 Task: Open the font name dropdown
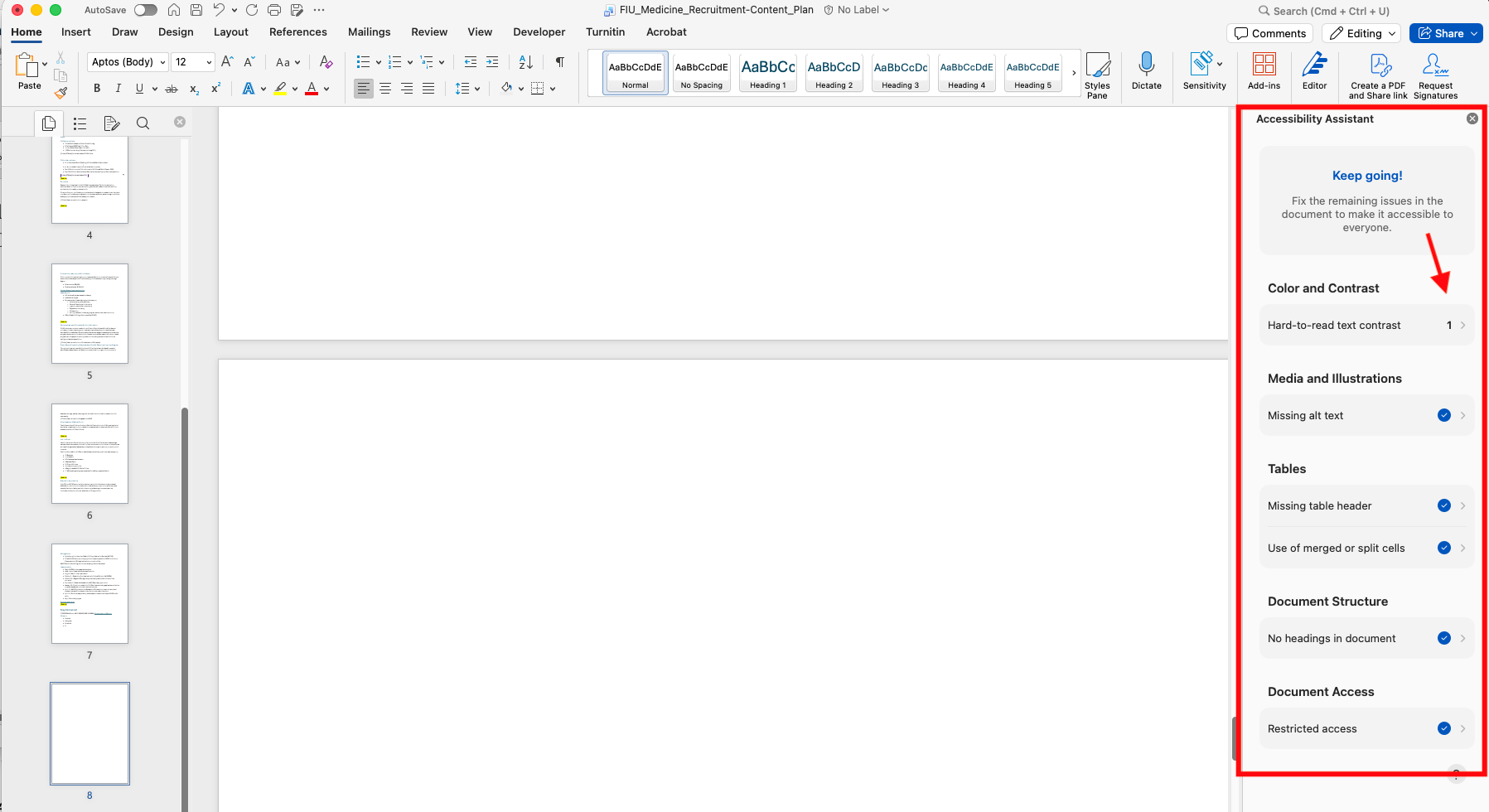pyautogui.click(x=162, y=62)
